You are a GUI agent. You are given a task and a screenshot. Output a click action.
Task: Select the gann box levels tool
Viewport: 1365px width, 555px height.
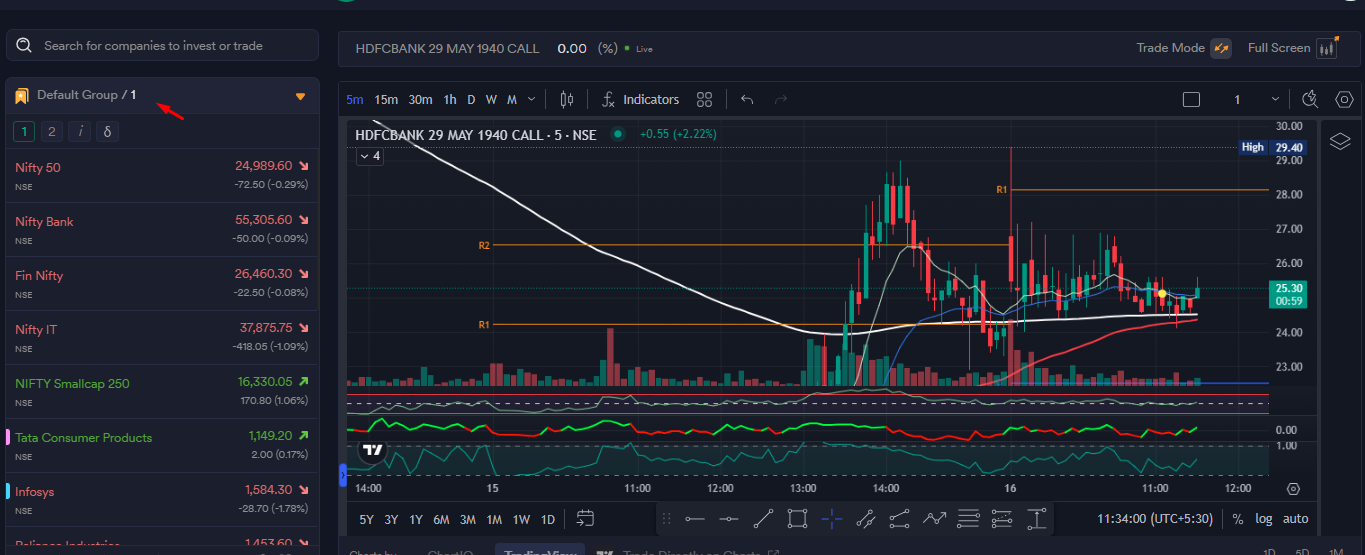pos(1002,518)
